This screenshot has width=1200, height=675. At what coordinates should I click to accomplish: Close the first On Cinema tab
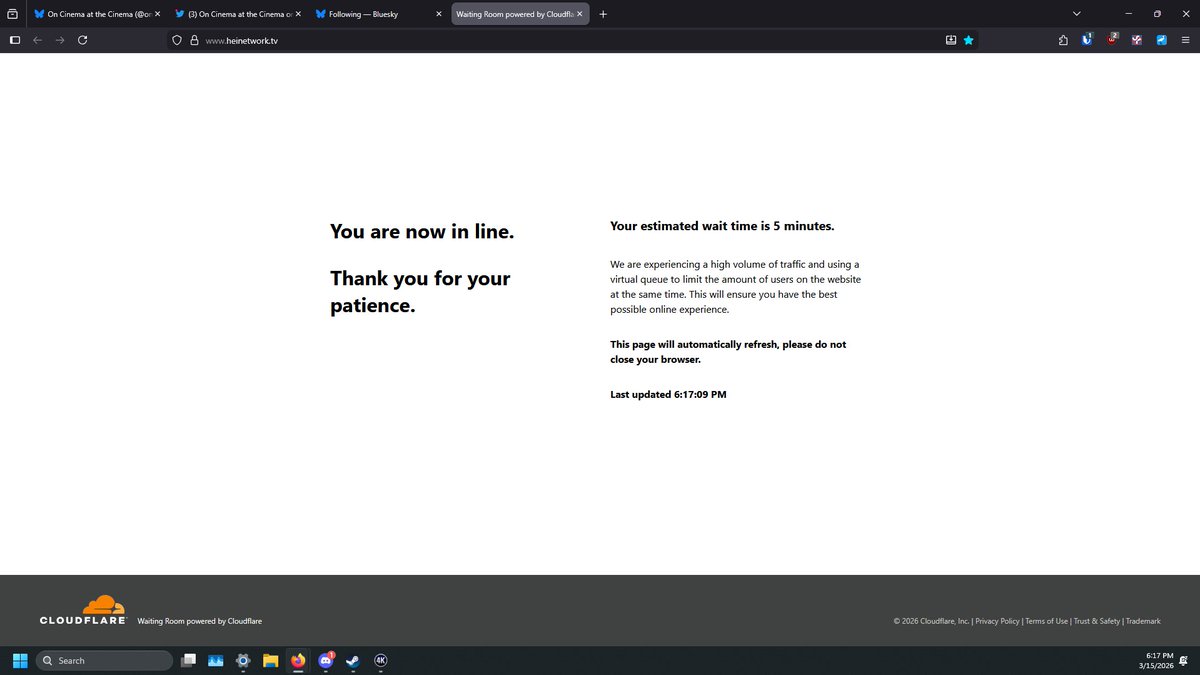[x=157, y=14]
